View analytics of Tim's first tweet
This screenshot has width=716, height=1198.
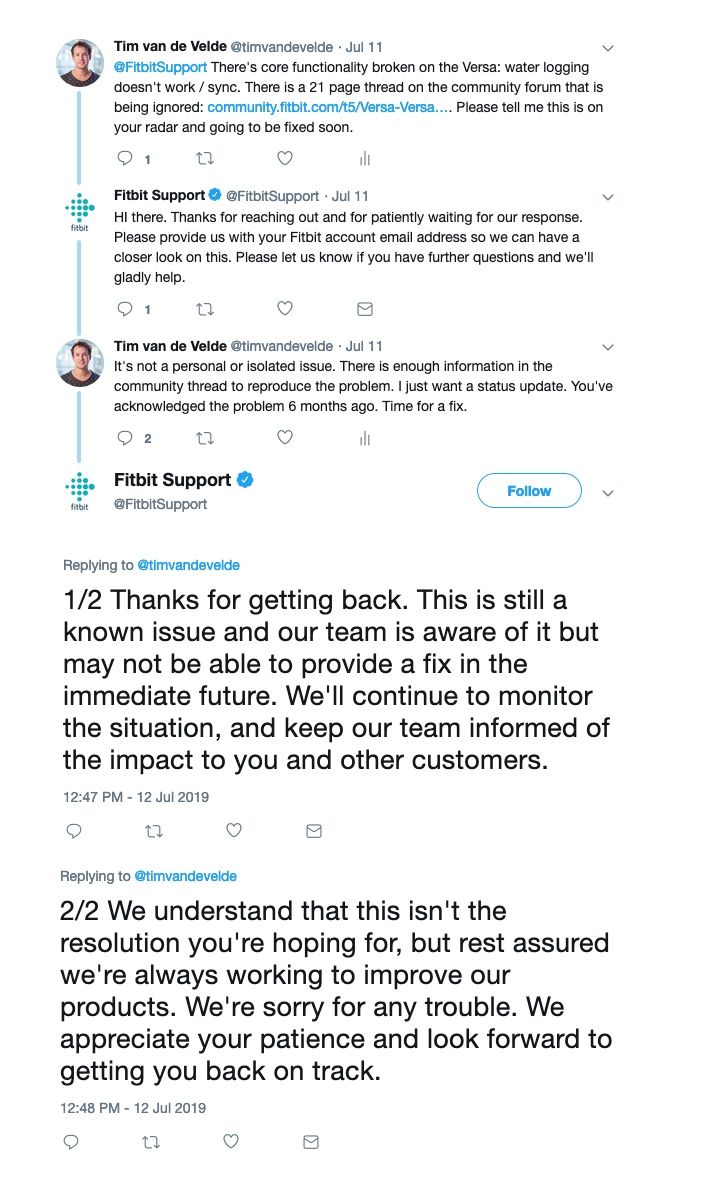coord(365,158)
